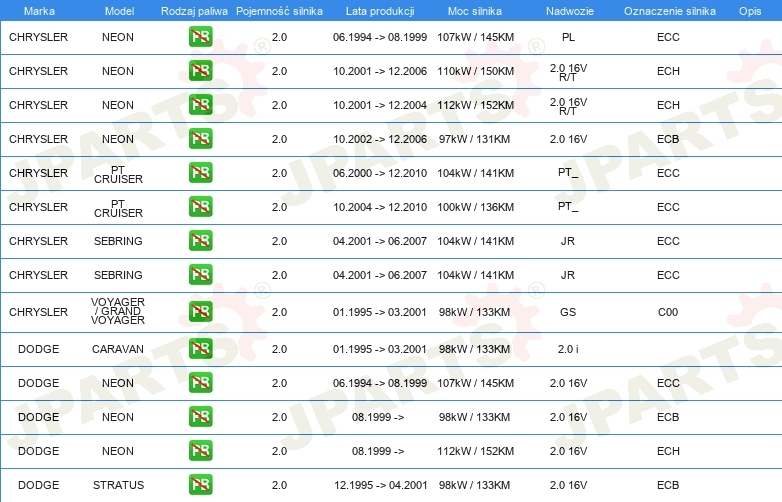Click the 'VOYAGER / GRAND VOYAGER' model cell

118,311
